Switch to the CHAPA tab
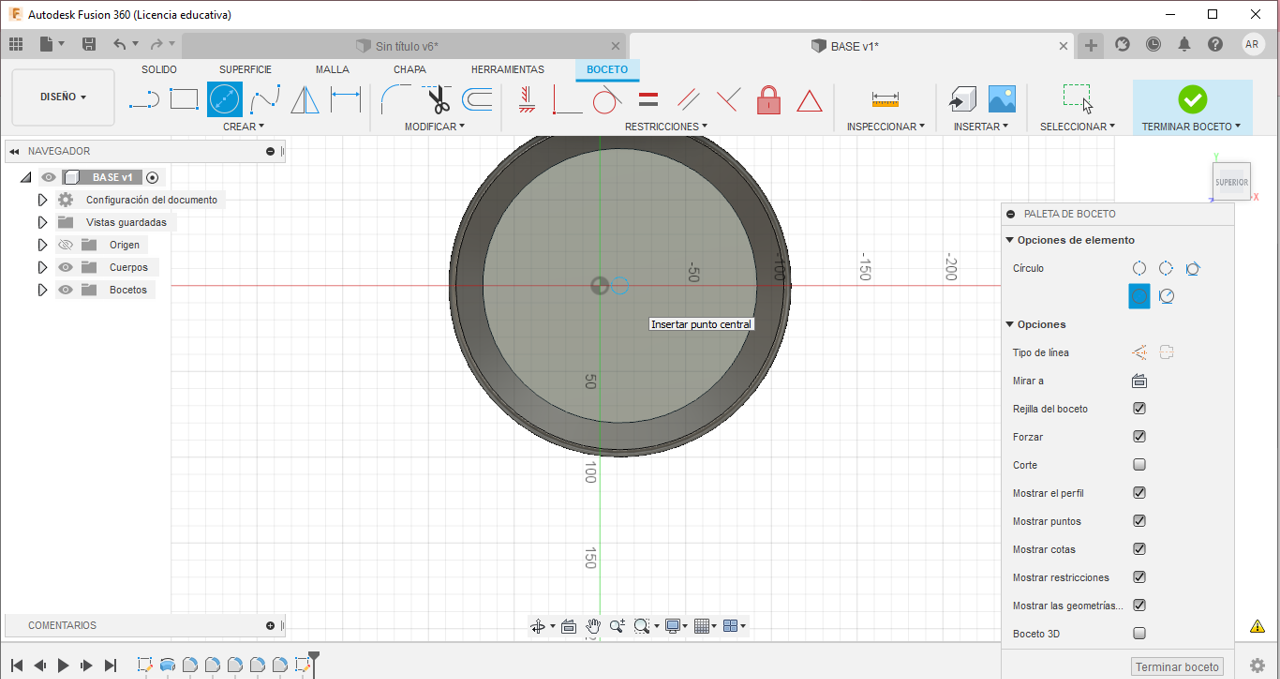This screenshot has width=1280, height=679. (409, 70)
